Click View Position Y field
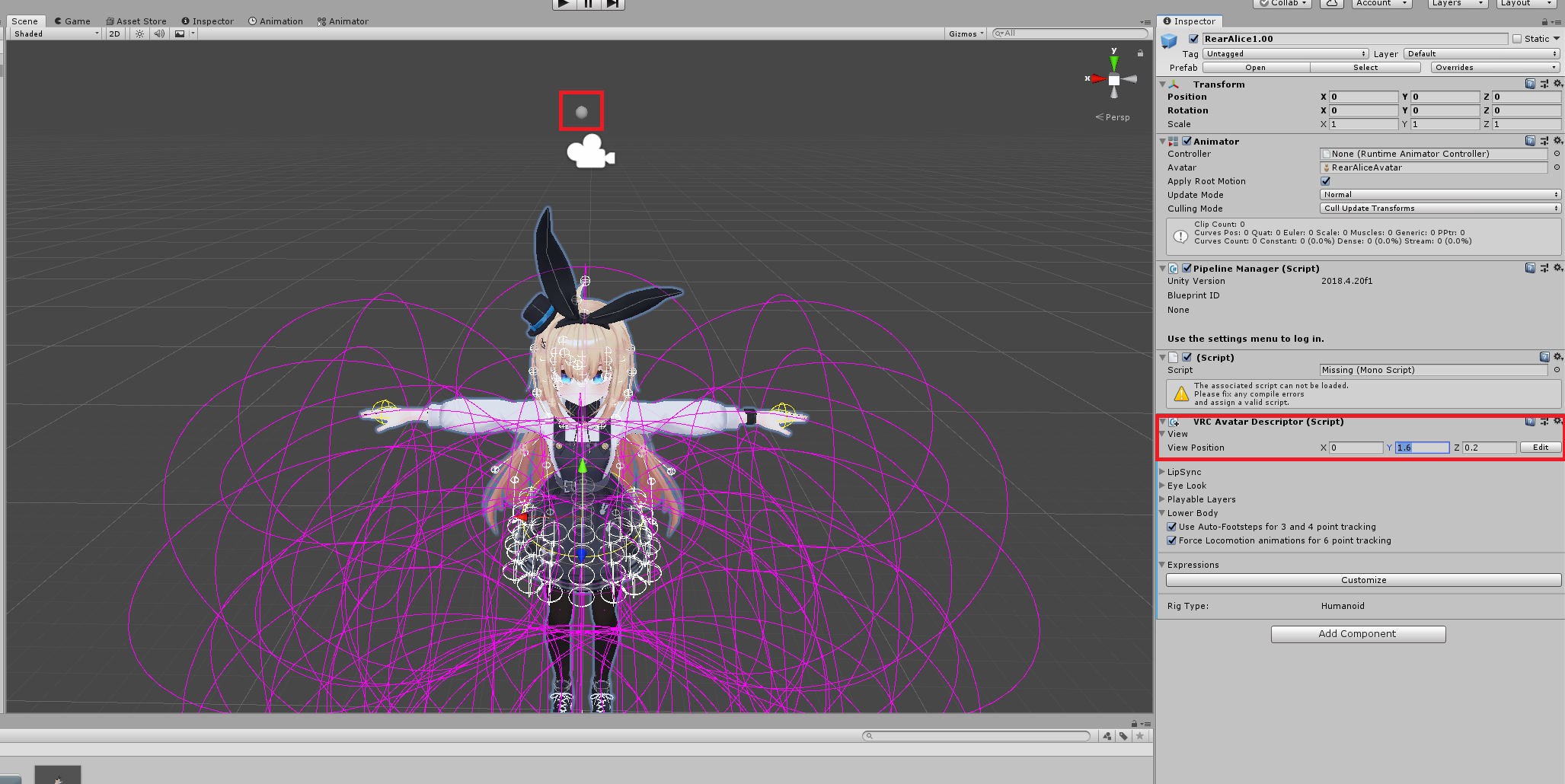 tap(1422, 448)
